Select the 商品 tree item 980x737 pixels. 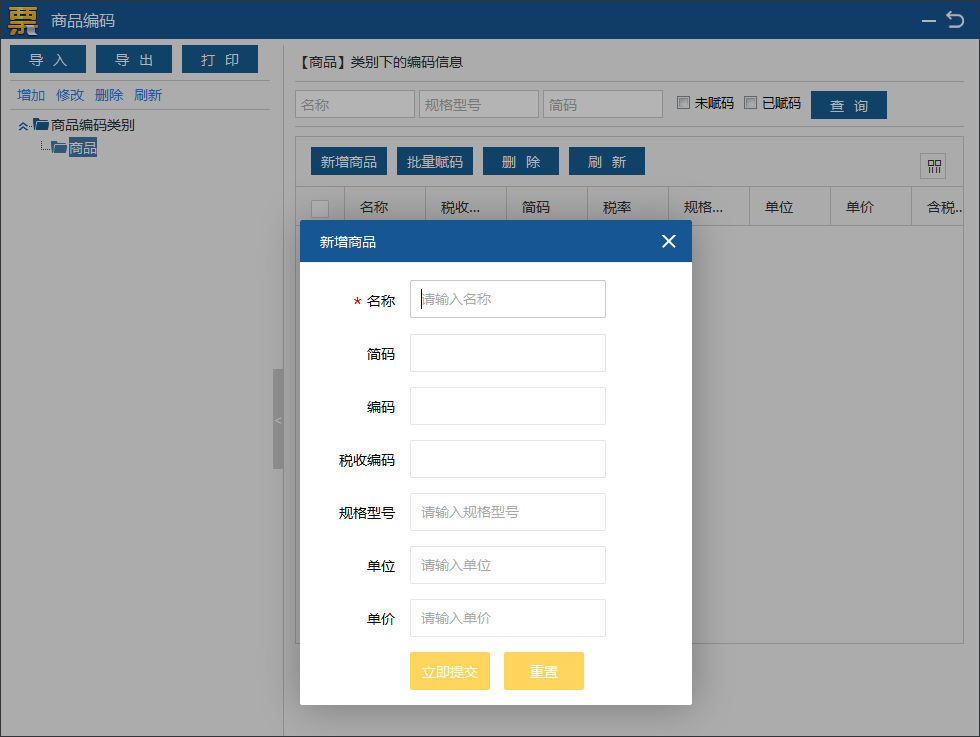pos(82,148)
